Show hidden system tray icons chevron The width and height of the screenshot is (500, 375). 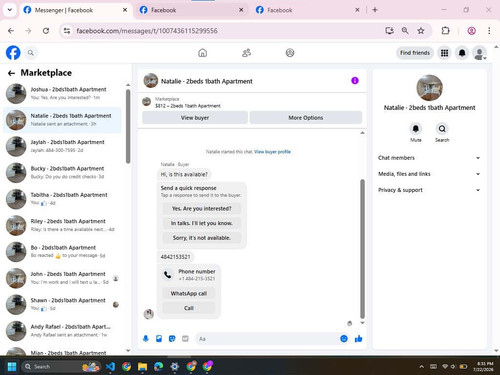(x=421, y=366)
